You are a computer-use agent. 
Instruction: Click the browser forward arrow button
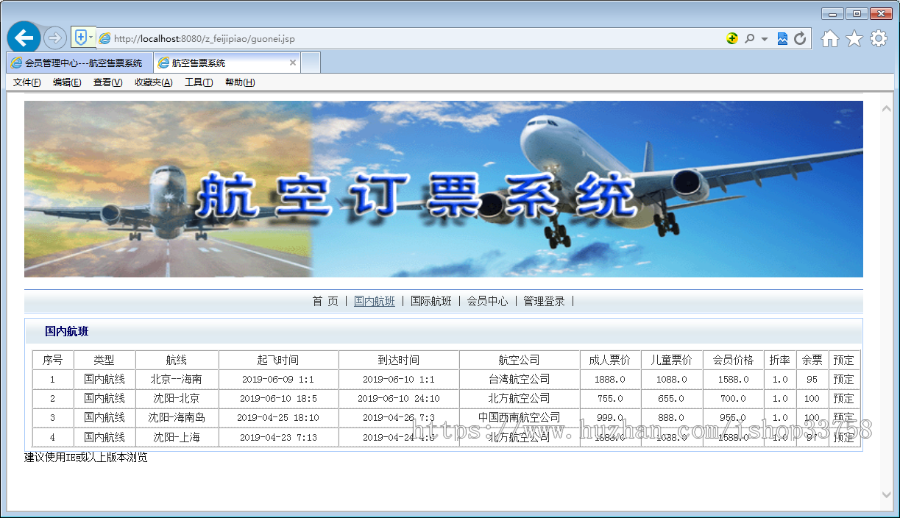55,38
